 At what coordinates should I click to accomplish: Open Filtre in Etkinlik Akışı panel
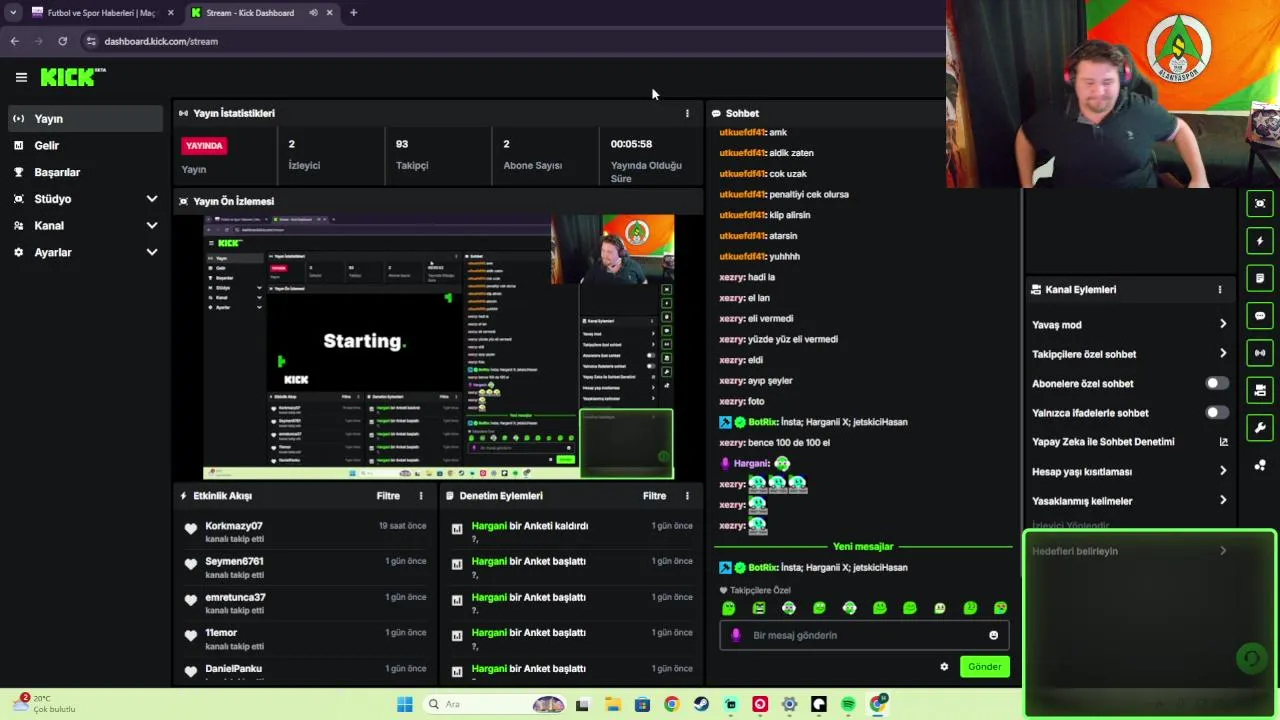(x=388, y=496)
